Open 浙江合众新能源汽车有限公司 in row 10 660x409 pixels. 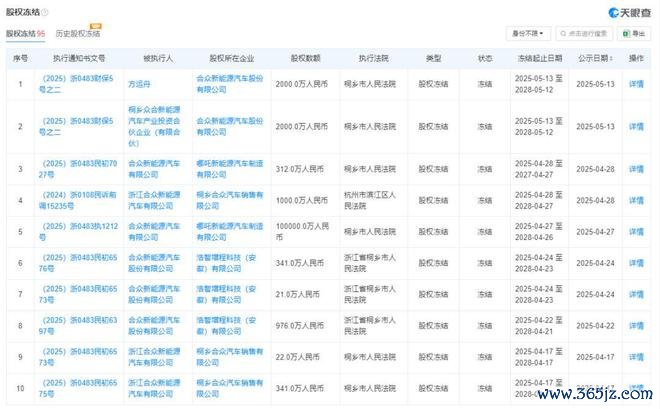[x=154, y=388]
